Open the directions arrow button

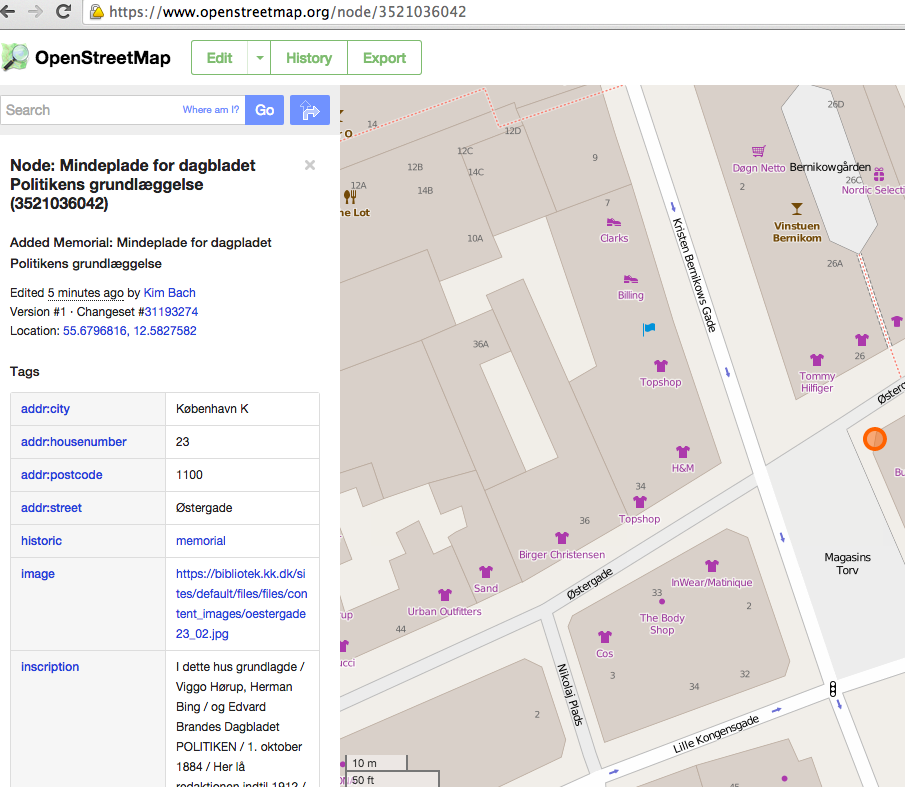pos(310,110)
